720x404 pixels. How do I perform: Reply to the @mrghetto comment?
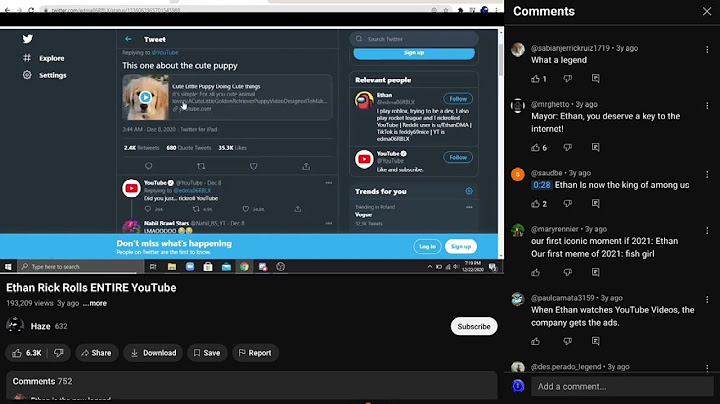pos(596,147)
